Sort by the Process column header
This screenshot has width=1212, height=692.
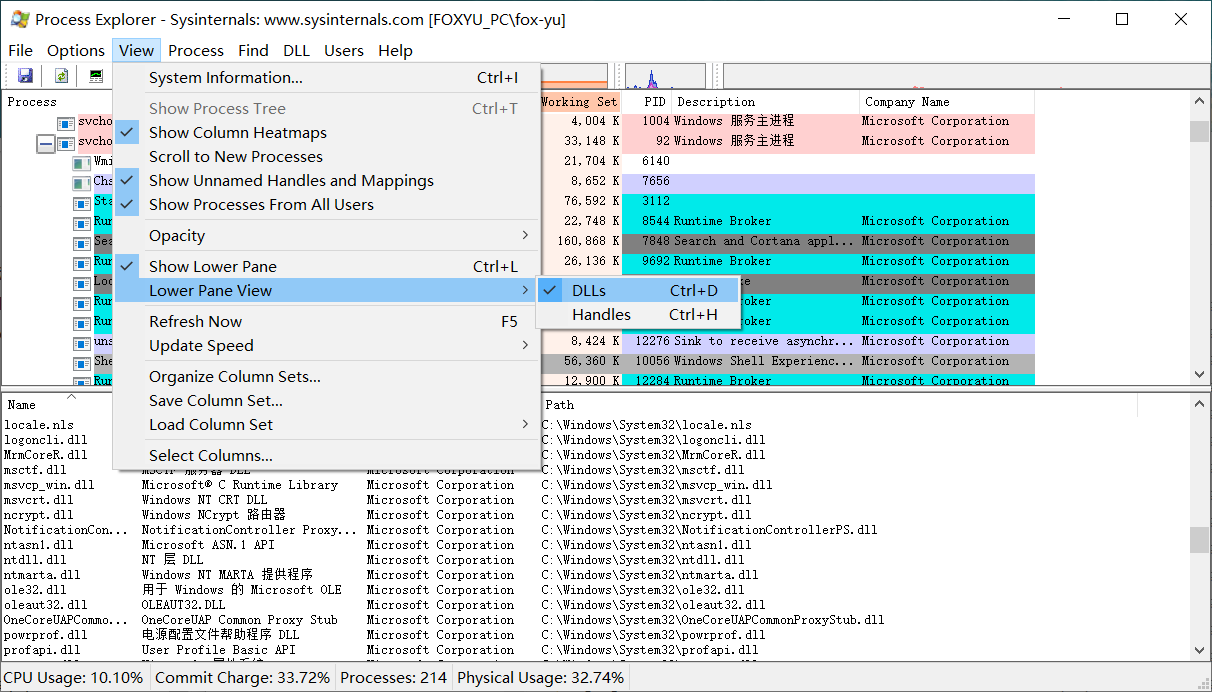(x=58, y=102)
